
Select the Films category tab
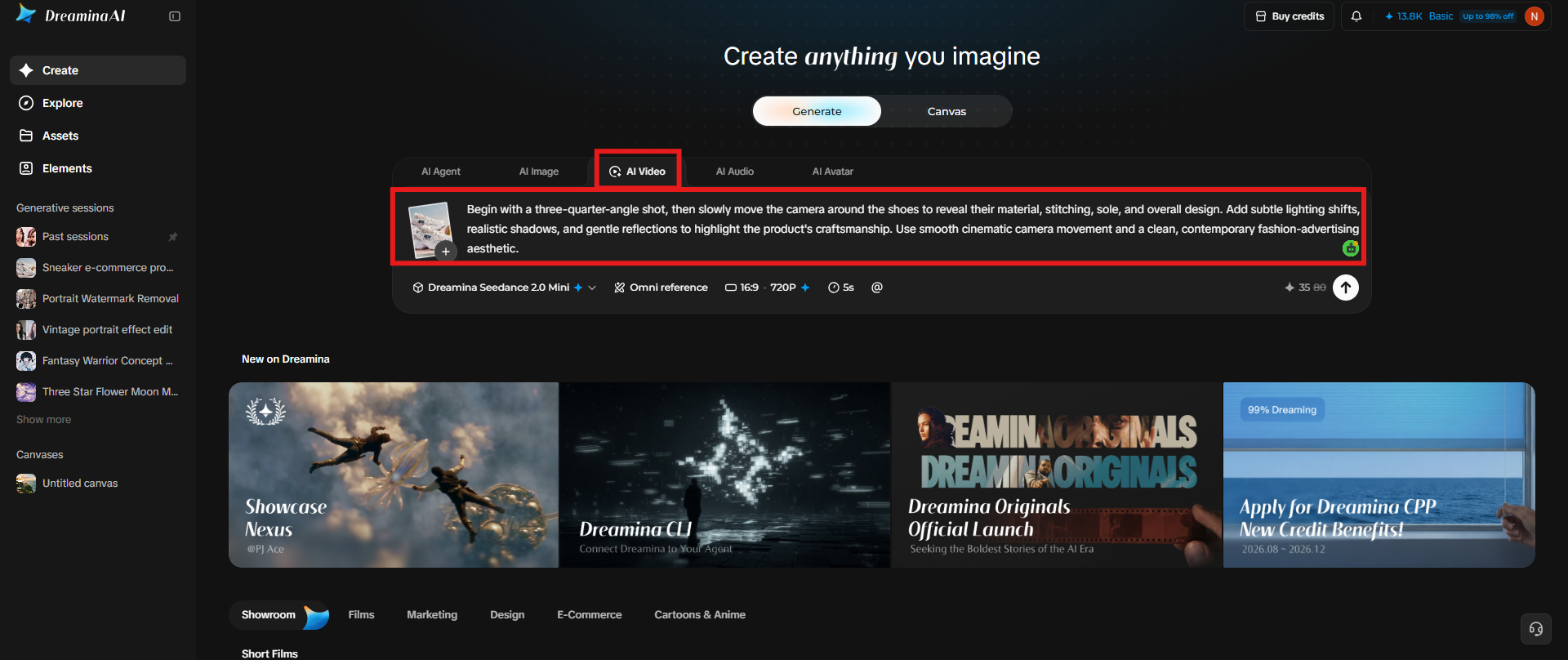coord(361,615)
